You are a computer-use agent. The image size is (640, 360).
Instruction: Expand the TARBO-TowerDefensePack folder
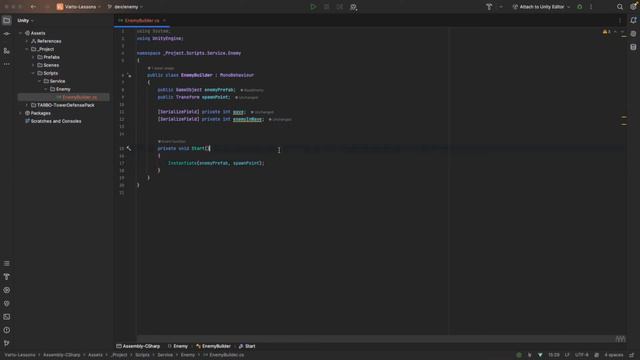click(27, 105)
